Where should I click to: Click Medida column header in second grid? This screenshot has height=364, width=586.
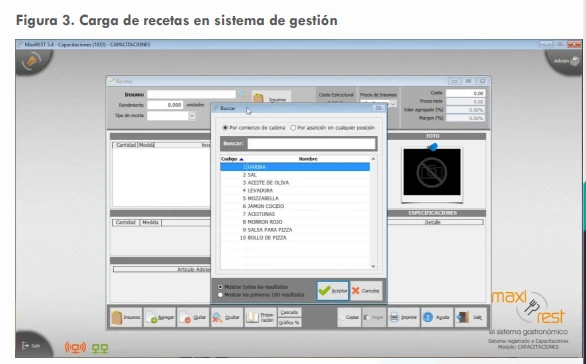(x=150, y=222)
